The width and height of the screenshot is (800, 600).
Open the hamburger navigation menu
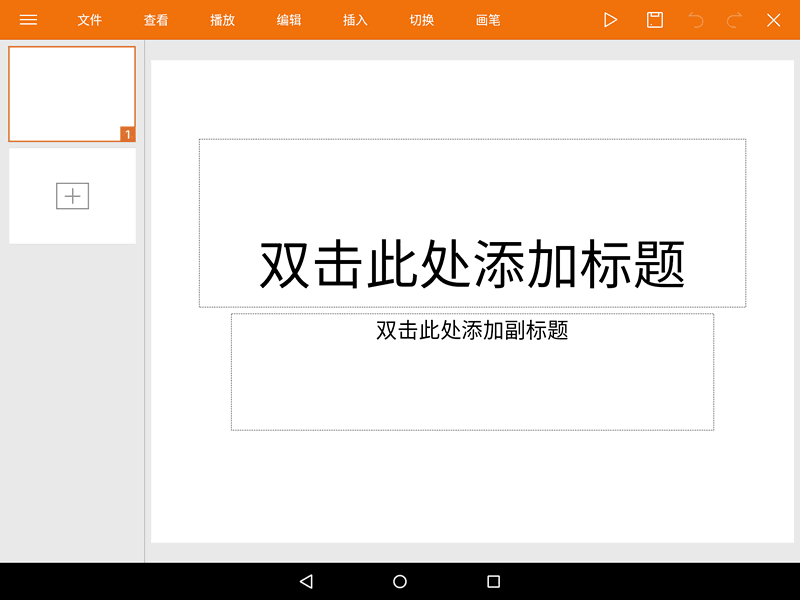coord(28,19)
